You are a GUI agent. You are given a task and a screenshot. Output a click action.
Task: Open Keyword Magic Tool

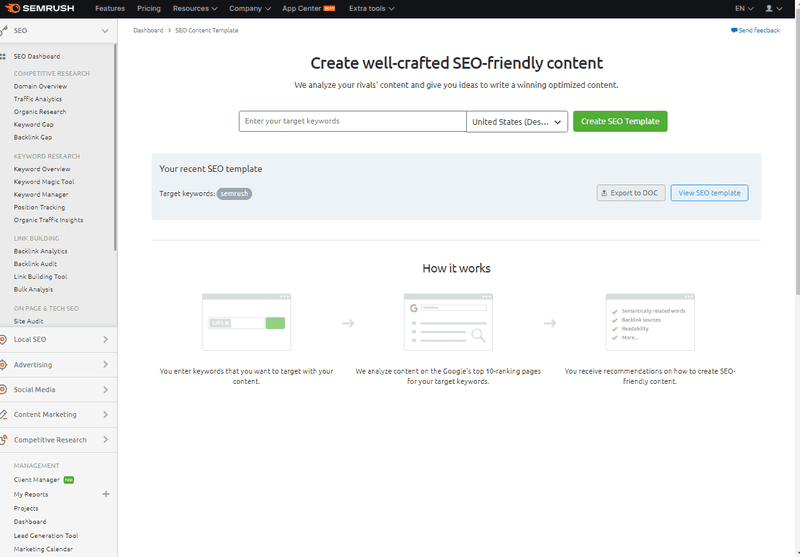click(44, 182)
